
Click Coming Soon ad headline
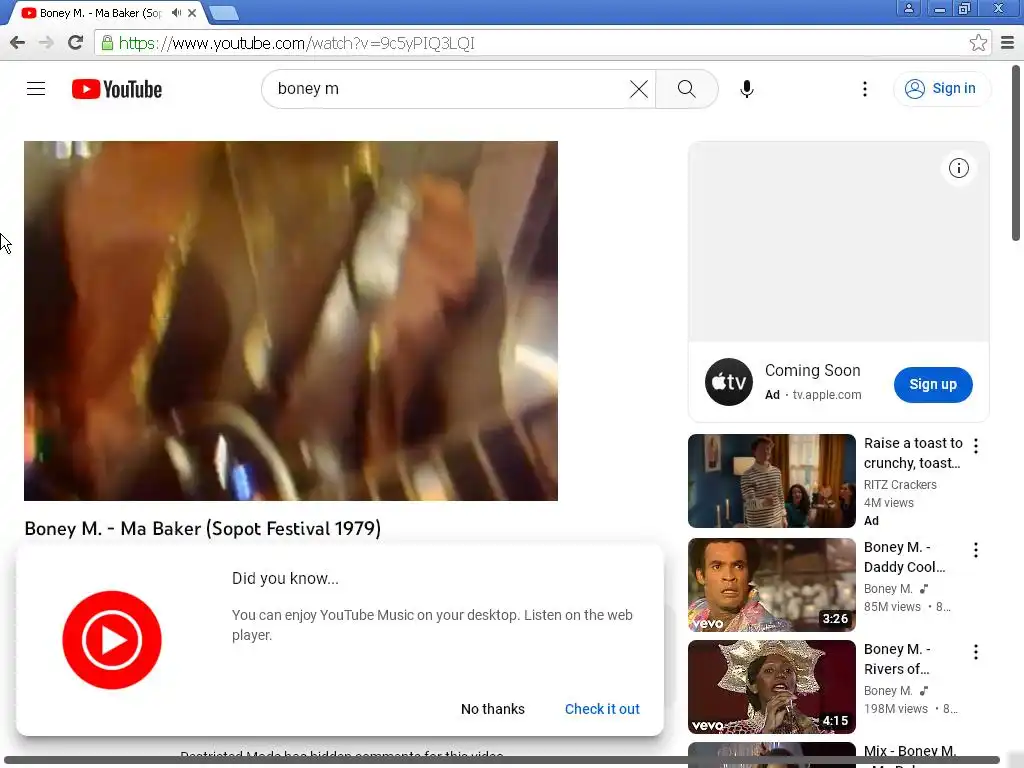tap(812, 370)
